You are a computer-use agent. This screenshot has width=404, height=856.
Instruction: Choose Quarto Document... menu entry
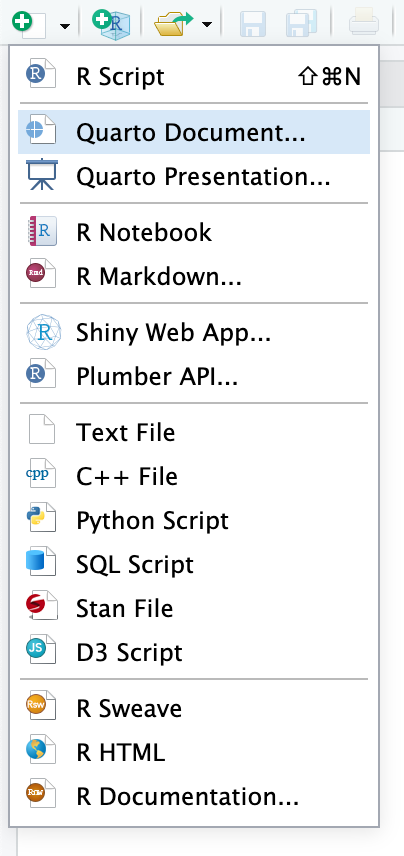coord(194,132)
